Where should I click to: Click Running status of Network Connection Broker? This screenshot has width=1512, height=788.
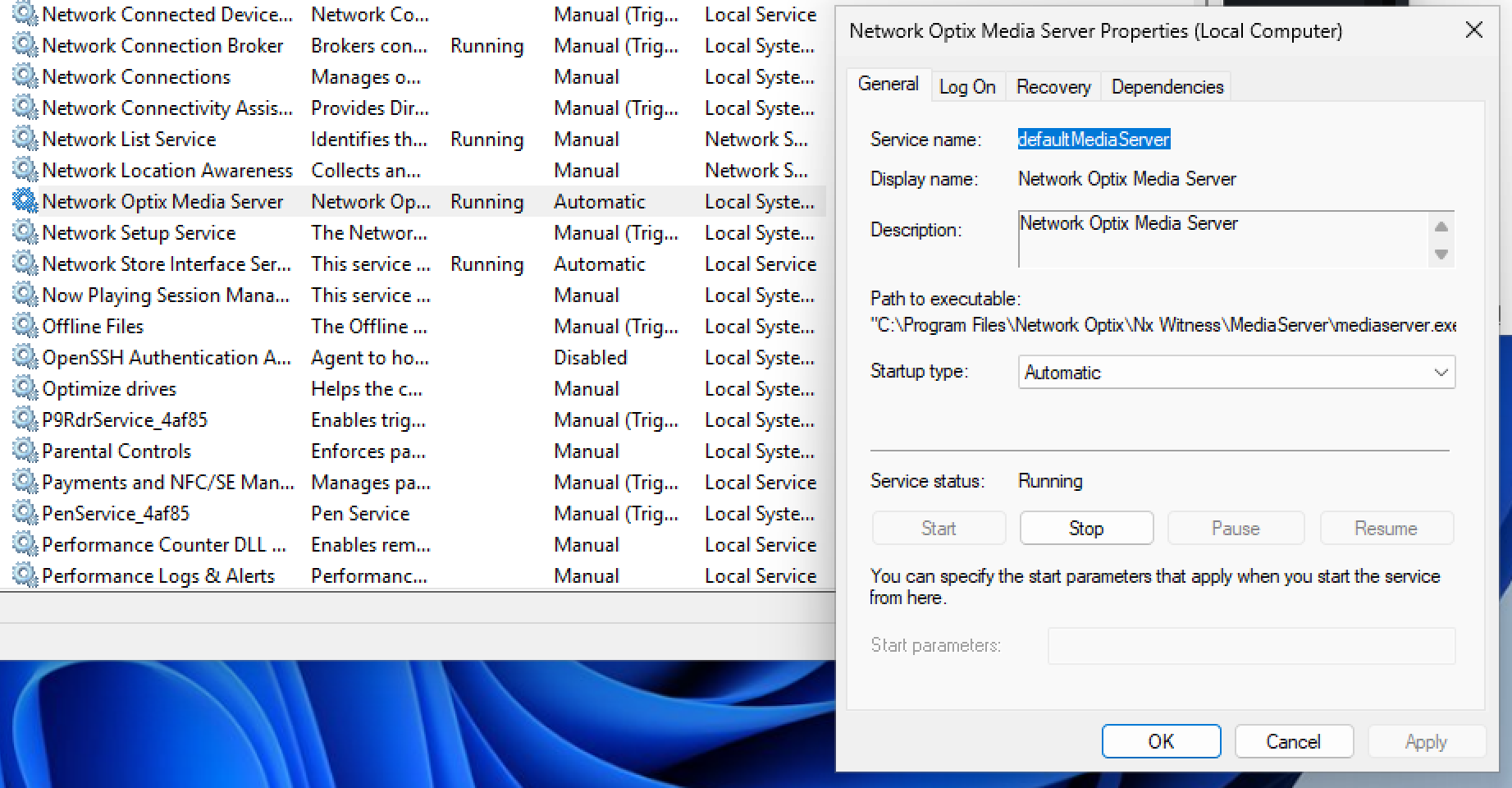click(x=486, y=46)
